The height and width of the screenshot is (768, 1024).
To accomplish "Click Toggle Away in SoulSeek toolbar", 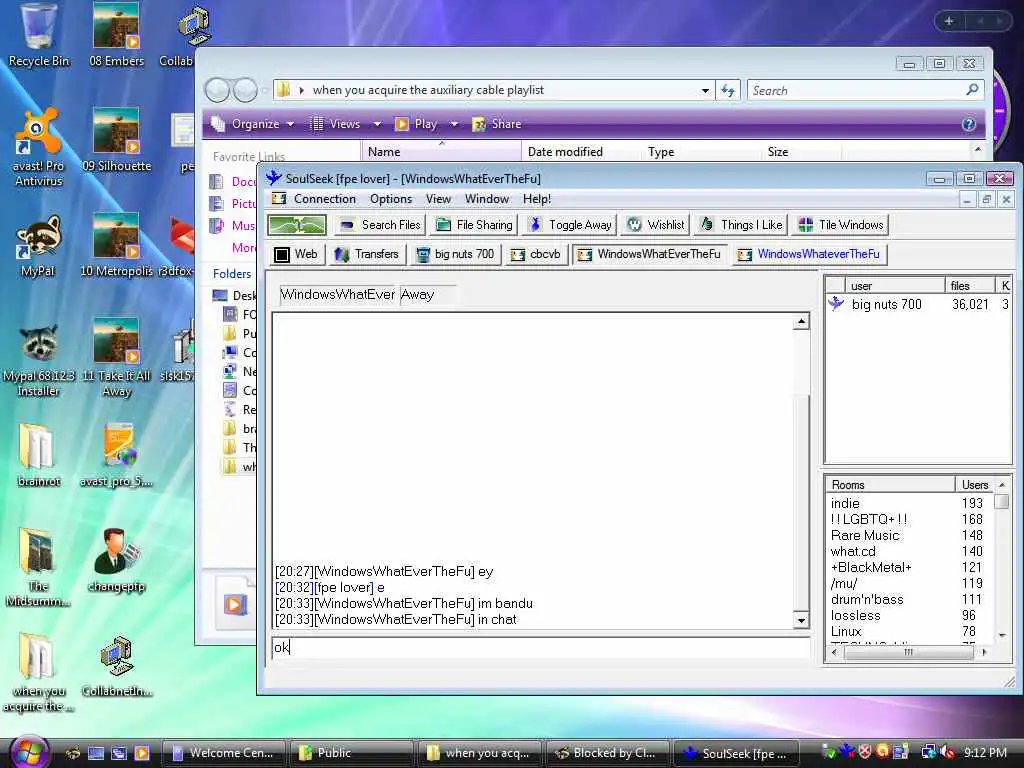I will tap(569, 225).
